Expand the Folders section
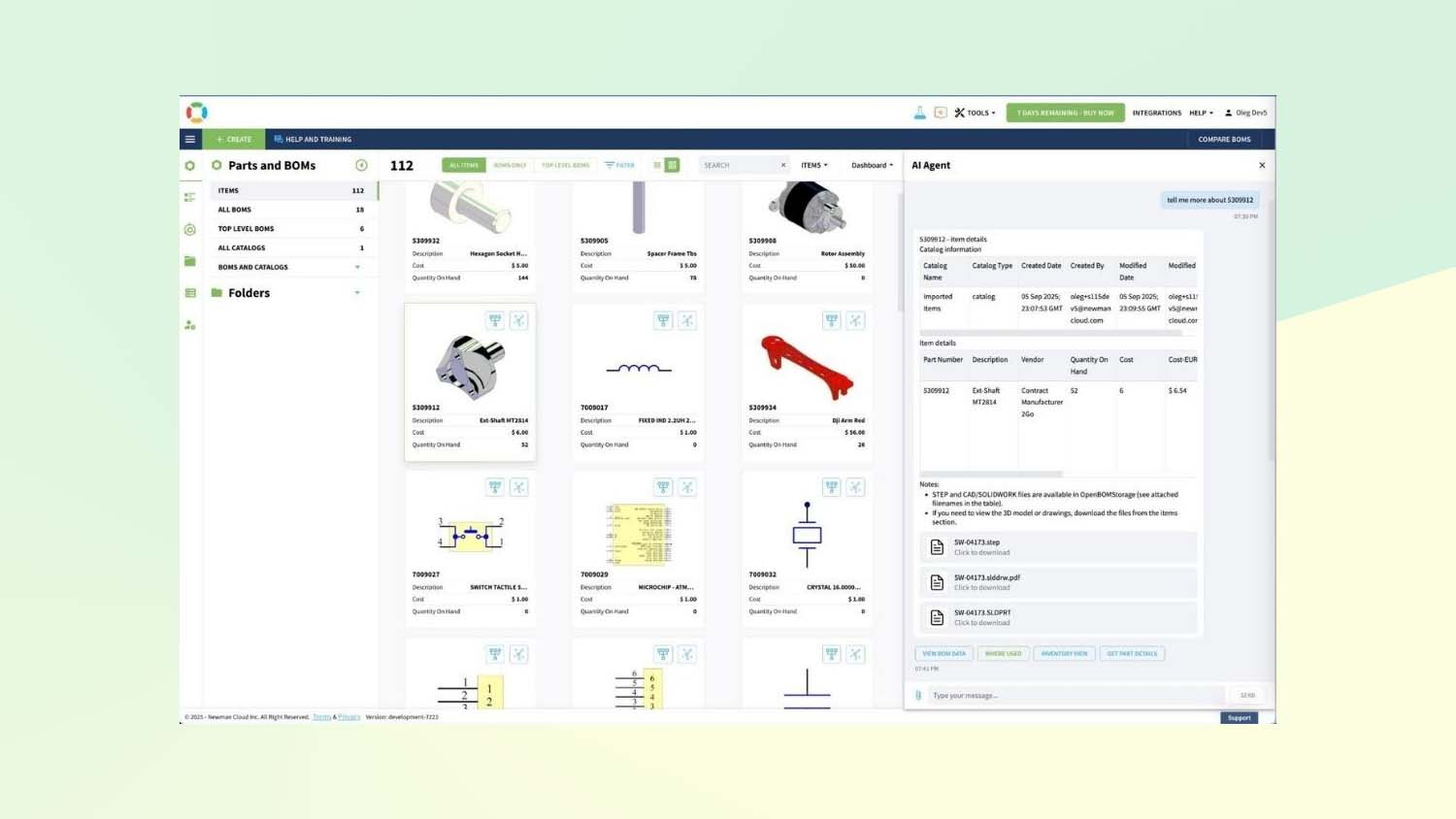 [x=357, y=292]
